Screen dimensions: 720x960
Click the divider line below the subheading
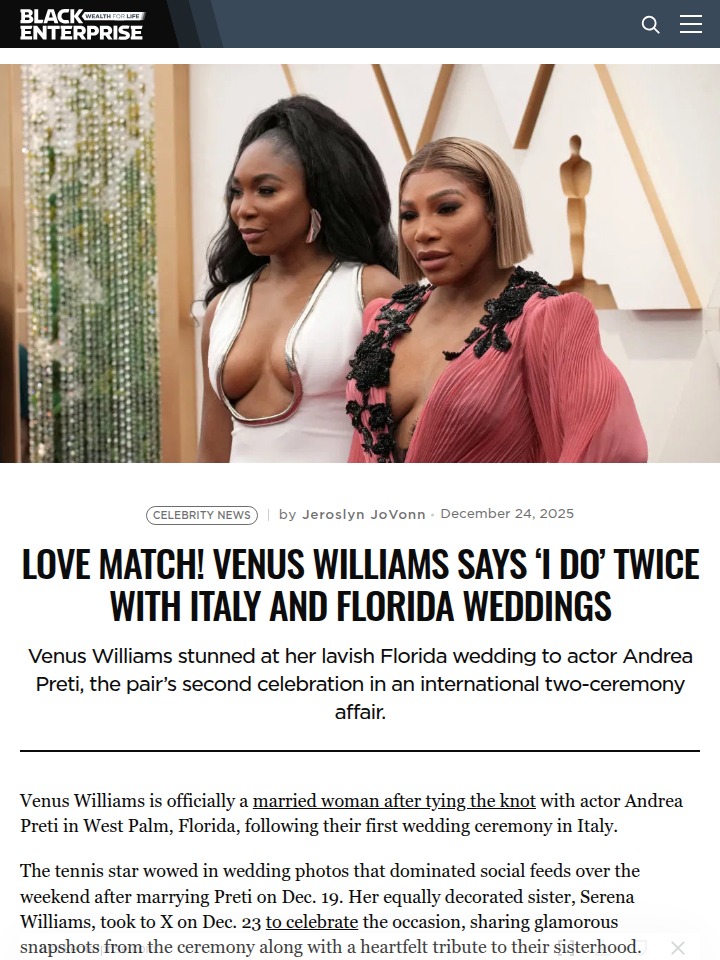coord(360,751)
